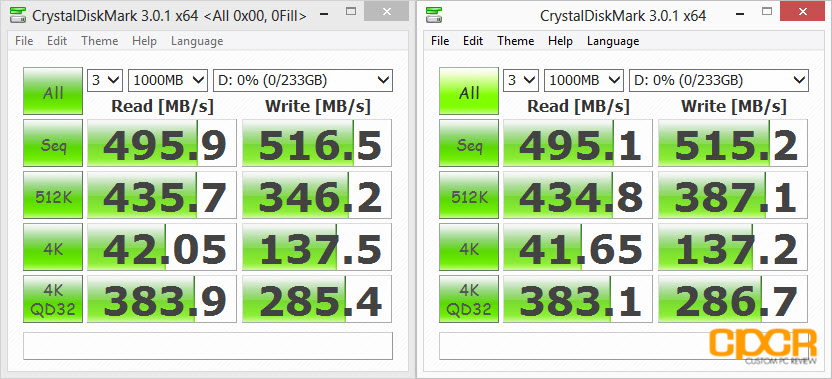
Task: Run the 4K test in the right window
Action: 469,247
